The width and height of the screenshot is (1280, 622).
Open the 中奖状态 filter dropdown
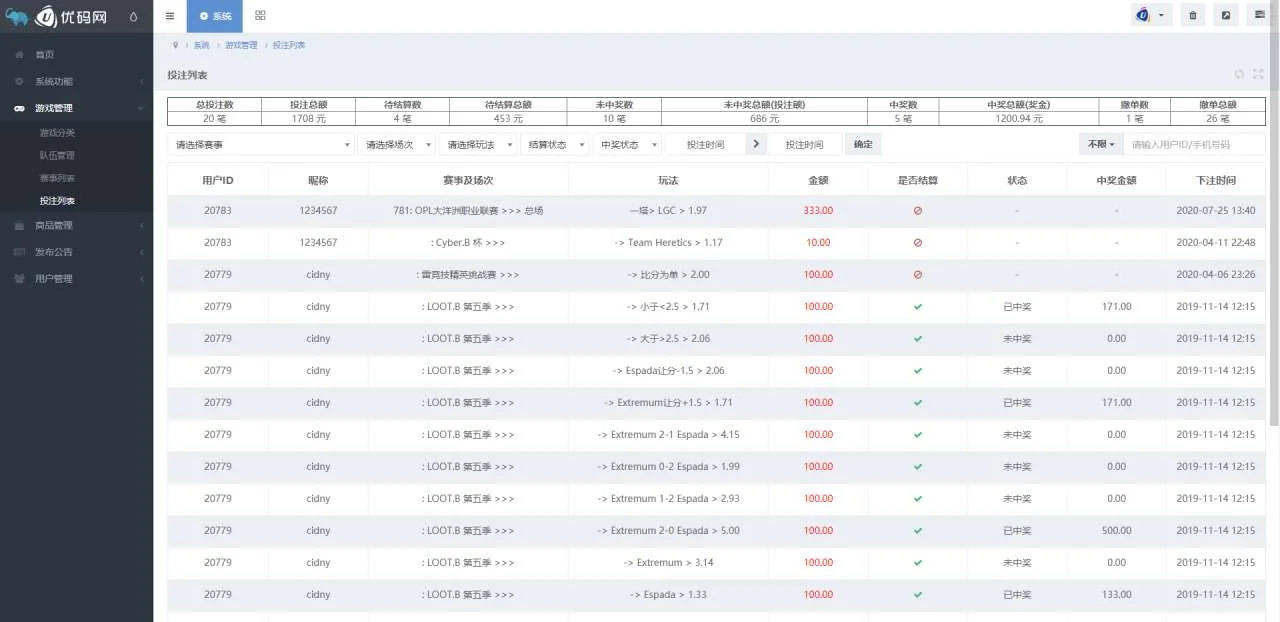click(x=627, y=144)
